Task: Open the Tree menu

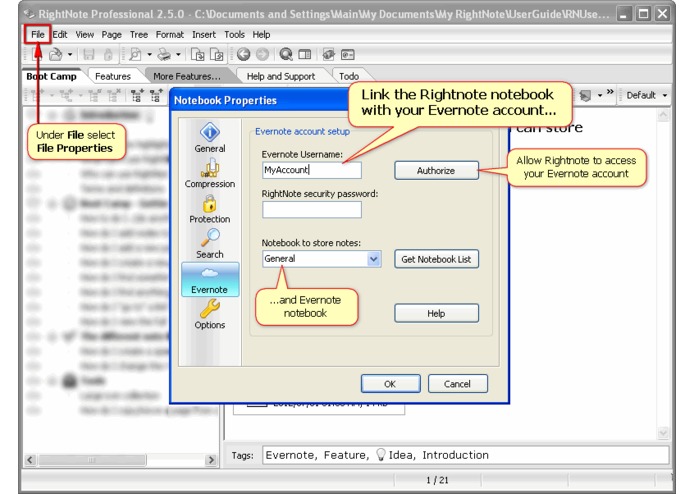Action: [139, 35]
